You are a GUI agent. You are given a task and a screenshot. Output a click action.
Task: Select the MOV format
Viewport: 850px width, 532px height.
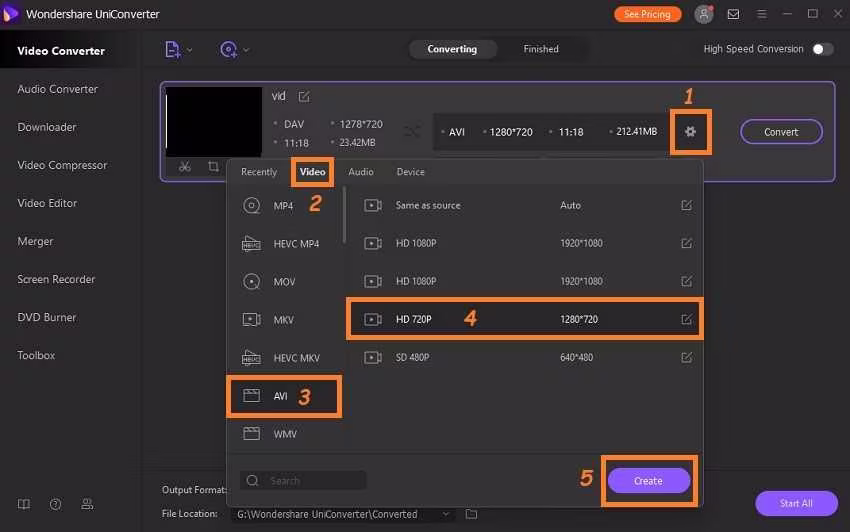pos(284,281)
